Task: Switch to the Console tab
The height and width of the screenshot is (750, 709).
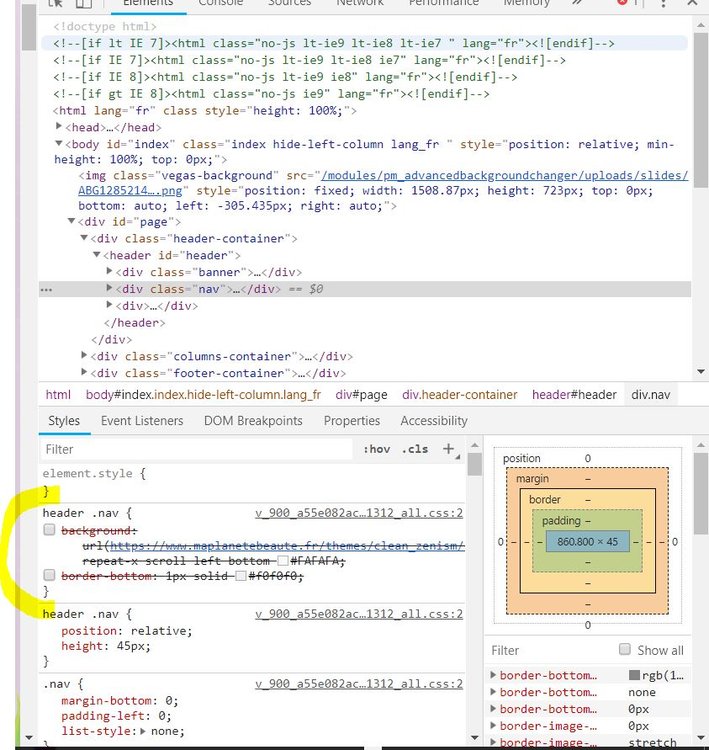Action: (221, 3)
